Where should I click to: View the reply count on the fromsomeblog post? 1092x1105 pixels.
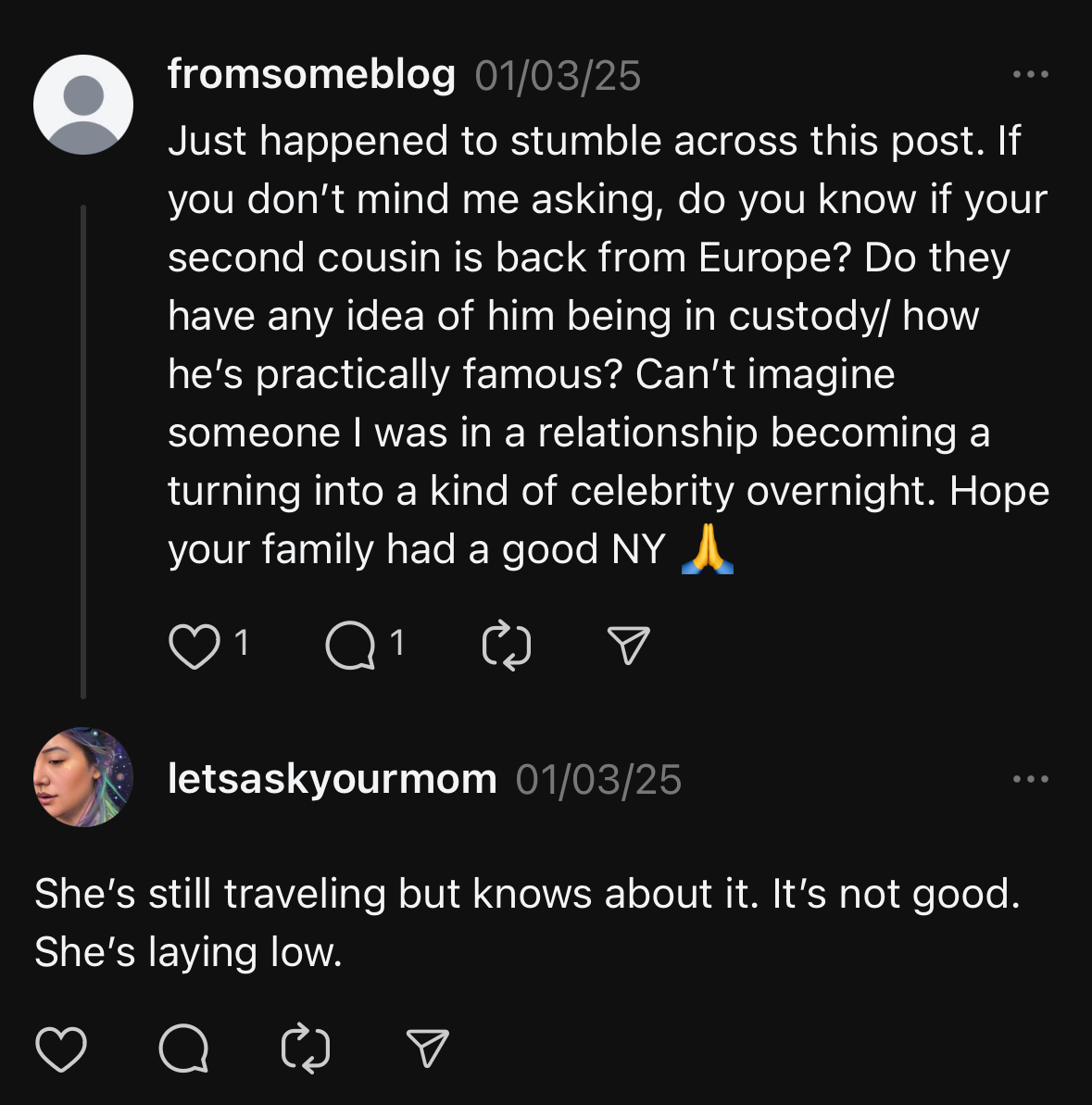point(397,643)
